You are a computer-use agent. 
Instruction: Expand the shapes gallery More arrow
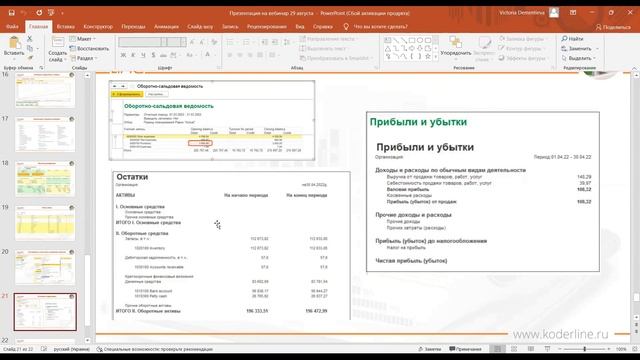(x=436, y=57)
